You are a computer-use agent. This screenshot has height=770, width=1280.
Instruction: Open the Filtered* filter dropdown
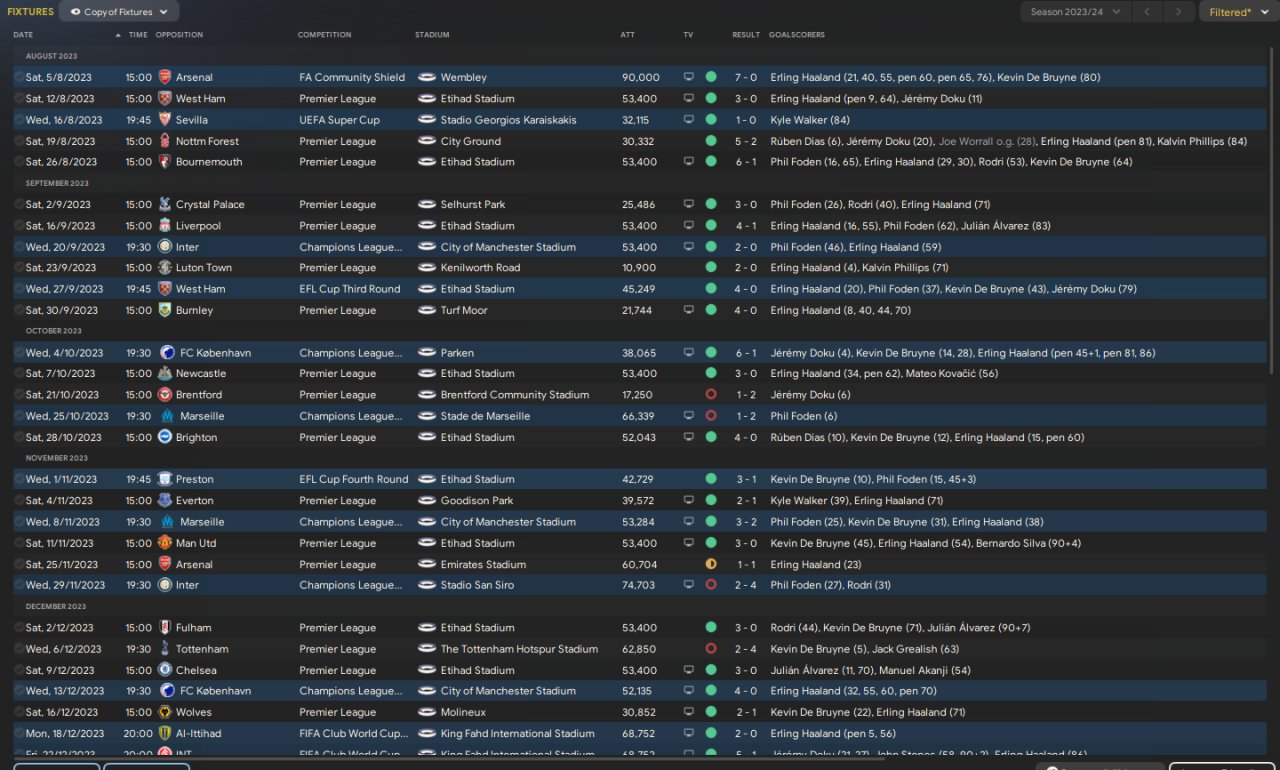(x=1238, y=12)
